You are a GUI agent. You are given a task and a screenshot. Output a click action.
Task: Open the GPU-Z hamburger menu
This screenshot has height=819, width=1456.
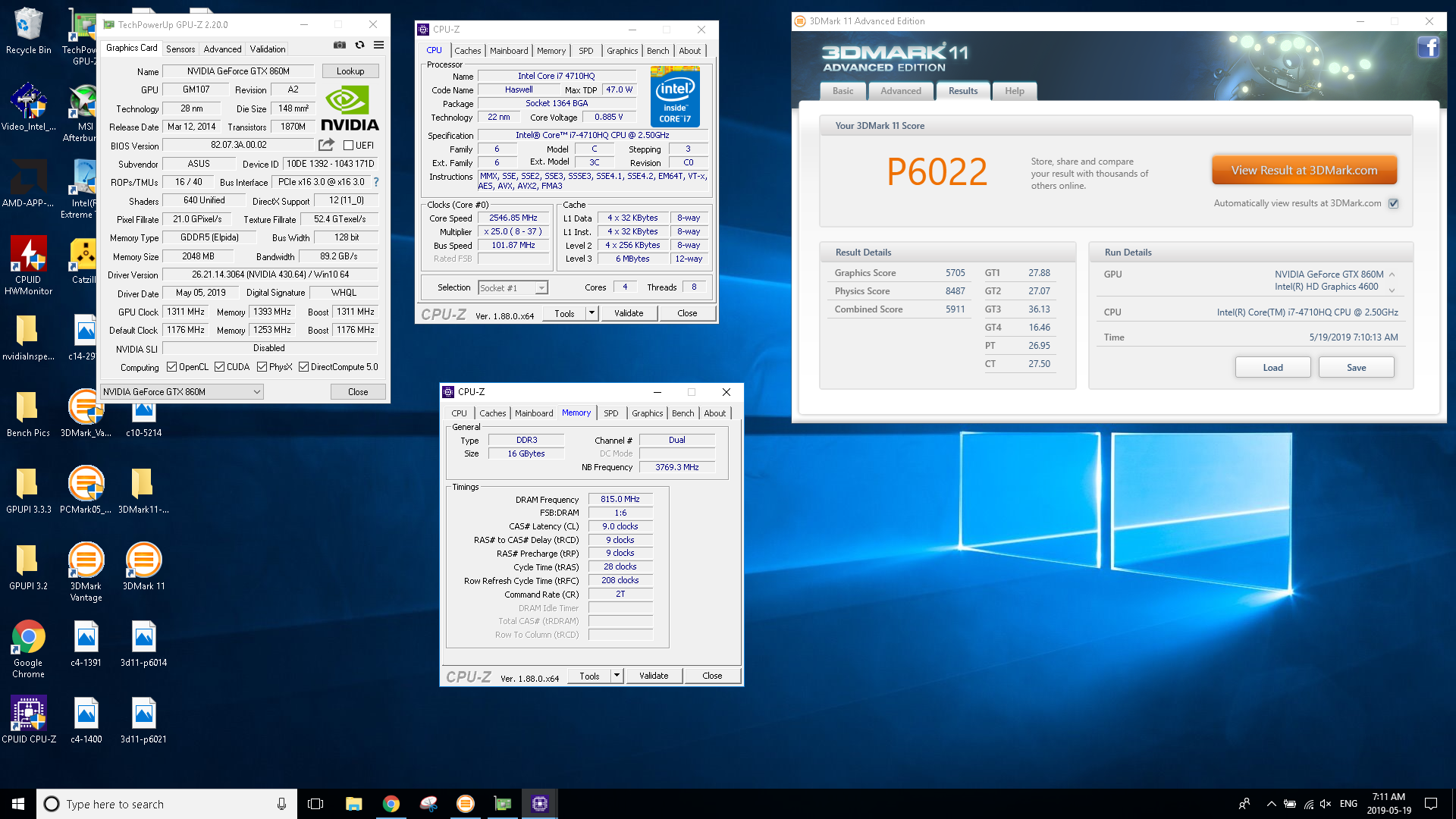click(x=379, y=45)
